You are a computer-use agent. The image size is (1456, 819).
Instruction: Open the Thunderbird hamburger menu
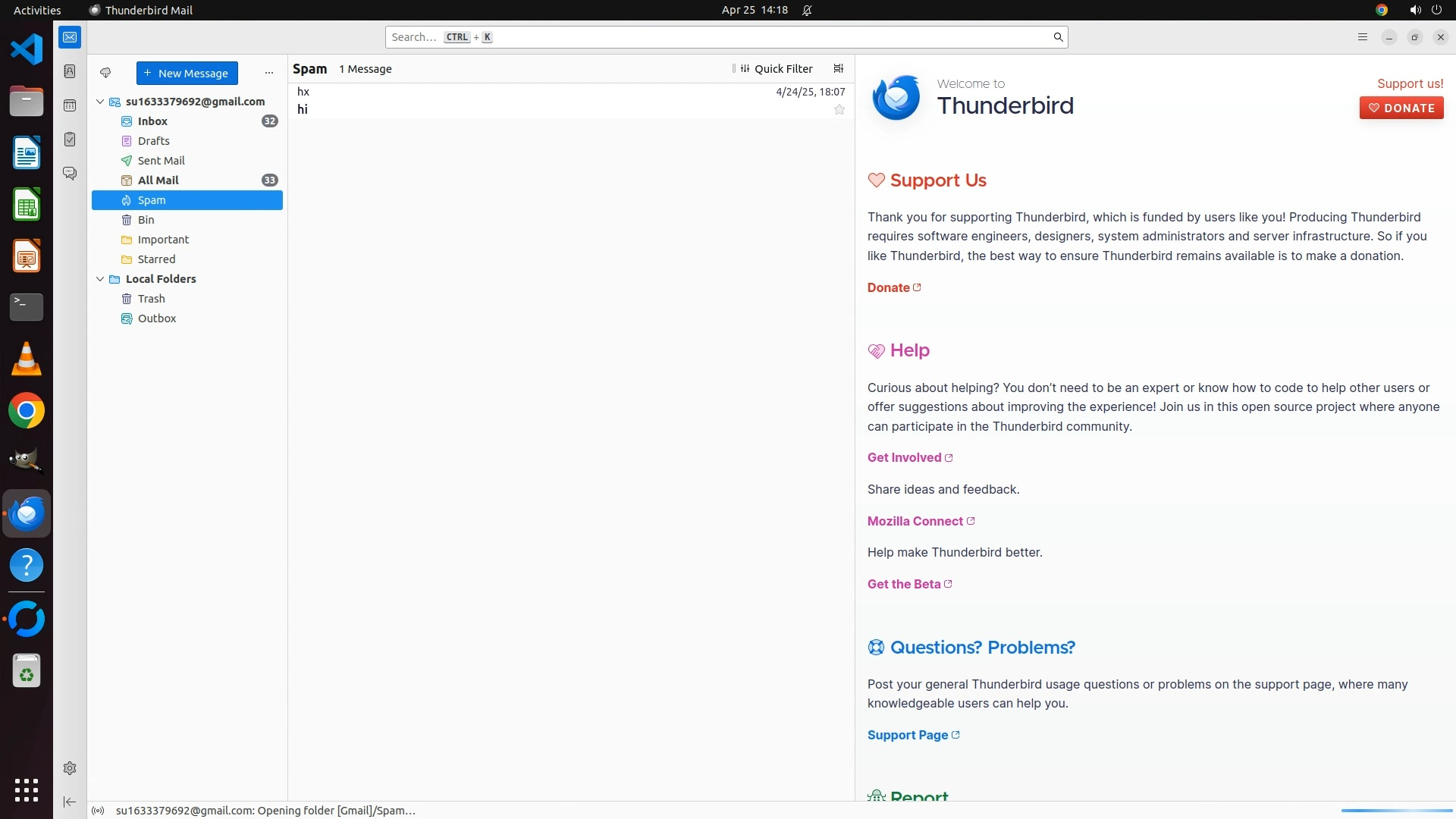[1362, 37]
